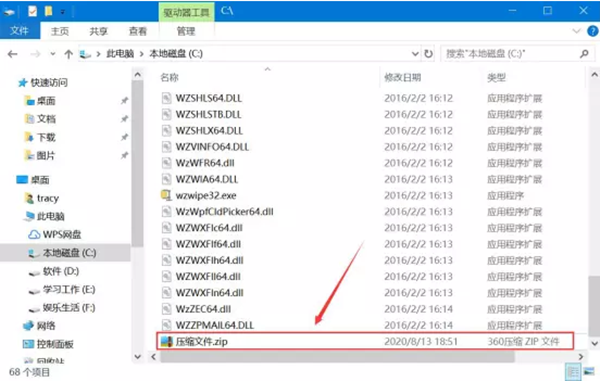Refresh the current folder
This screenshot has height=381, width=600.
tap(429, 54)
